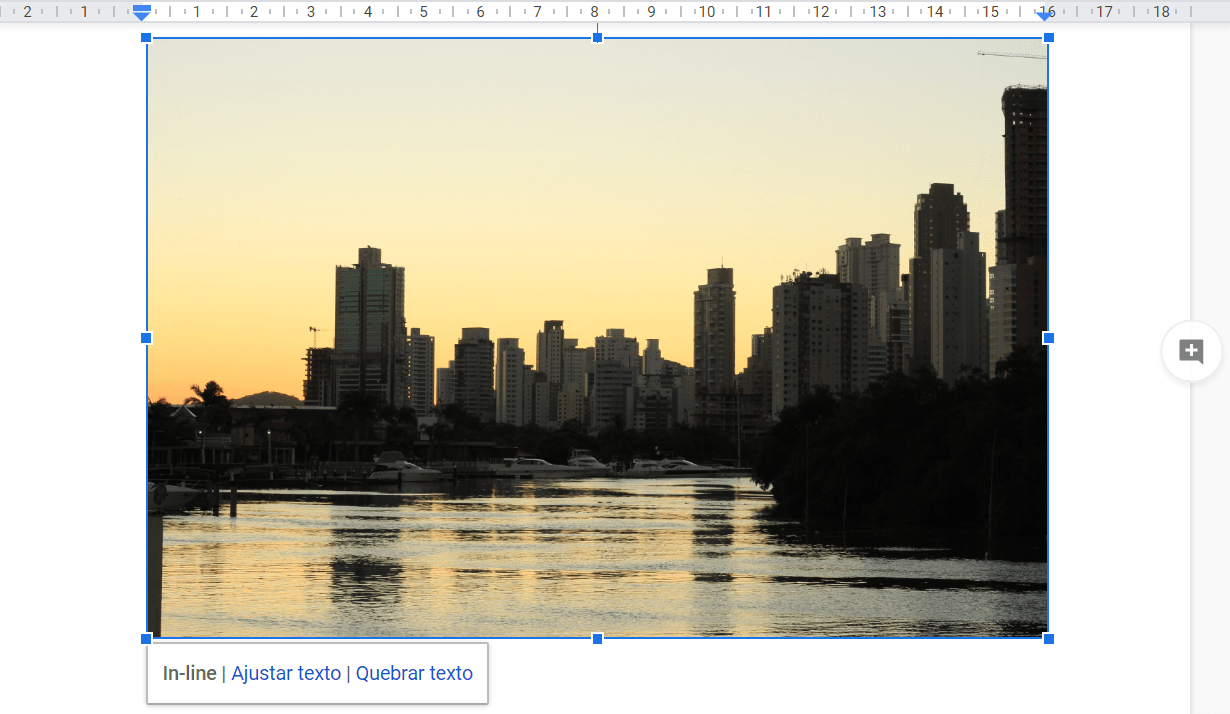This screenshot has width=1230, height=714.
Task: Choose the Ajustar texto option
Action: pyautogui.click(x=286, y=673)
